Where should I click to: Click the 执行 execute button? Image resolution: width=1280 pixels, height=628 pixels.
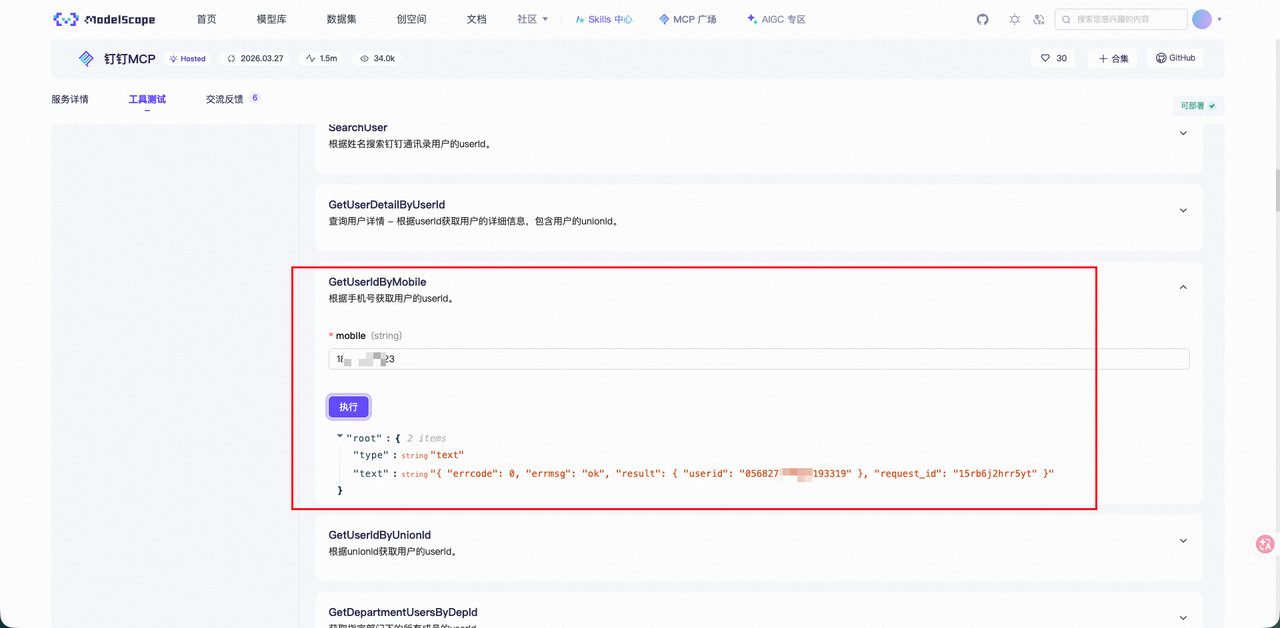(348, 407)
